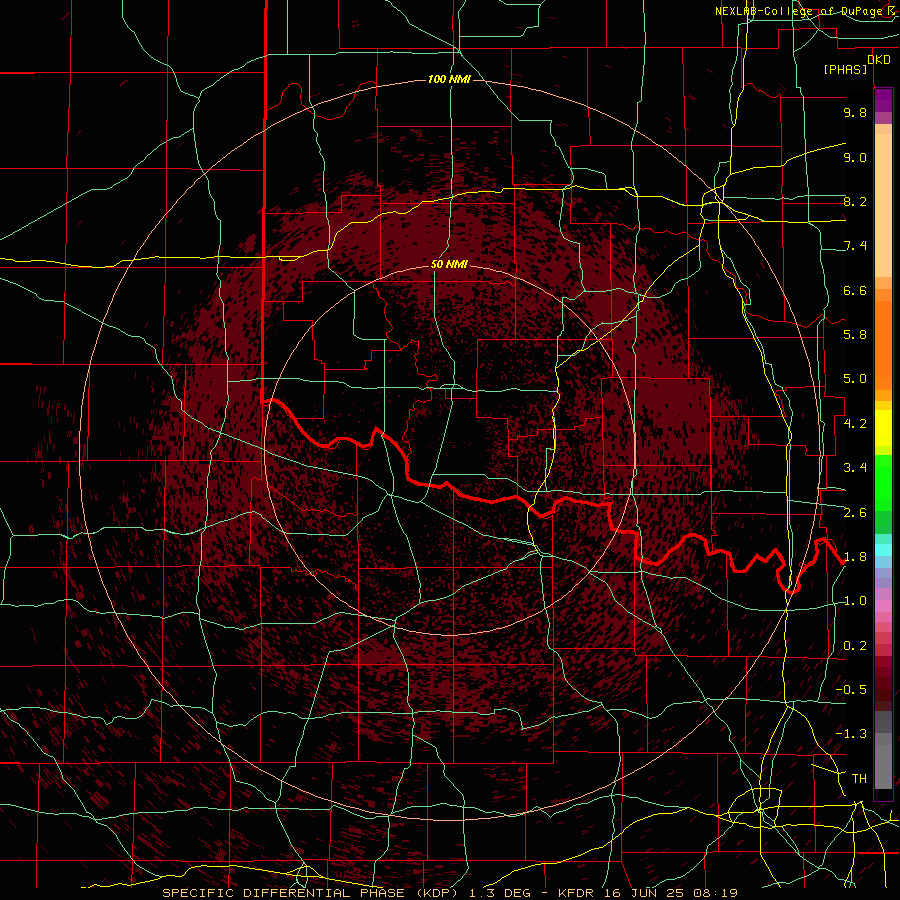Click the 1.0 legend value
This screenshot has width=900, height=900.
(855, 601)
